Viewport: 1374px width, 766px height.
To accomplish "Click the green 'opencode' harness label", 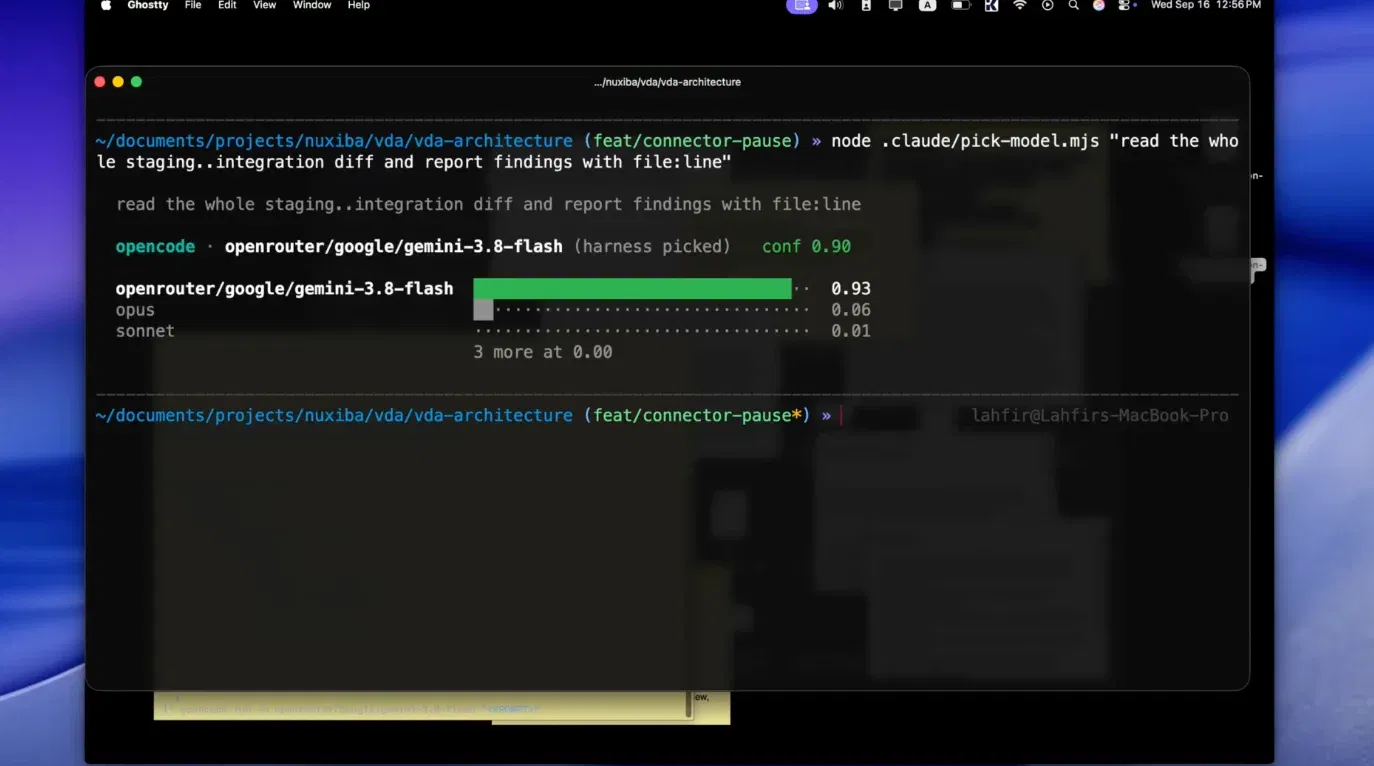I will (x=155, y=246).
